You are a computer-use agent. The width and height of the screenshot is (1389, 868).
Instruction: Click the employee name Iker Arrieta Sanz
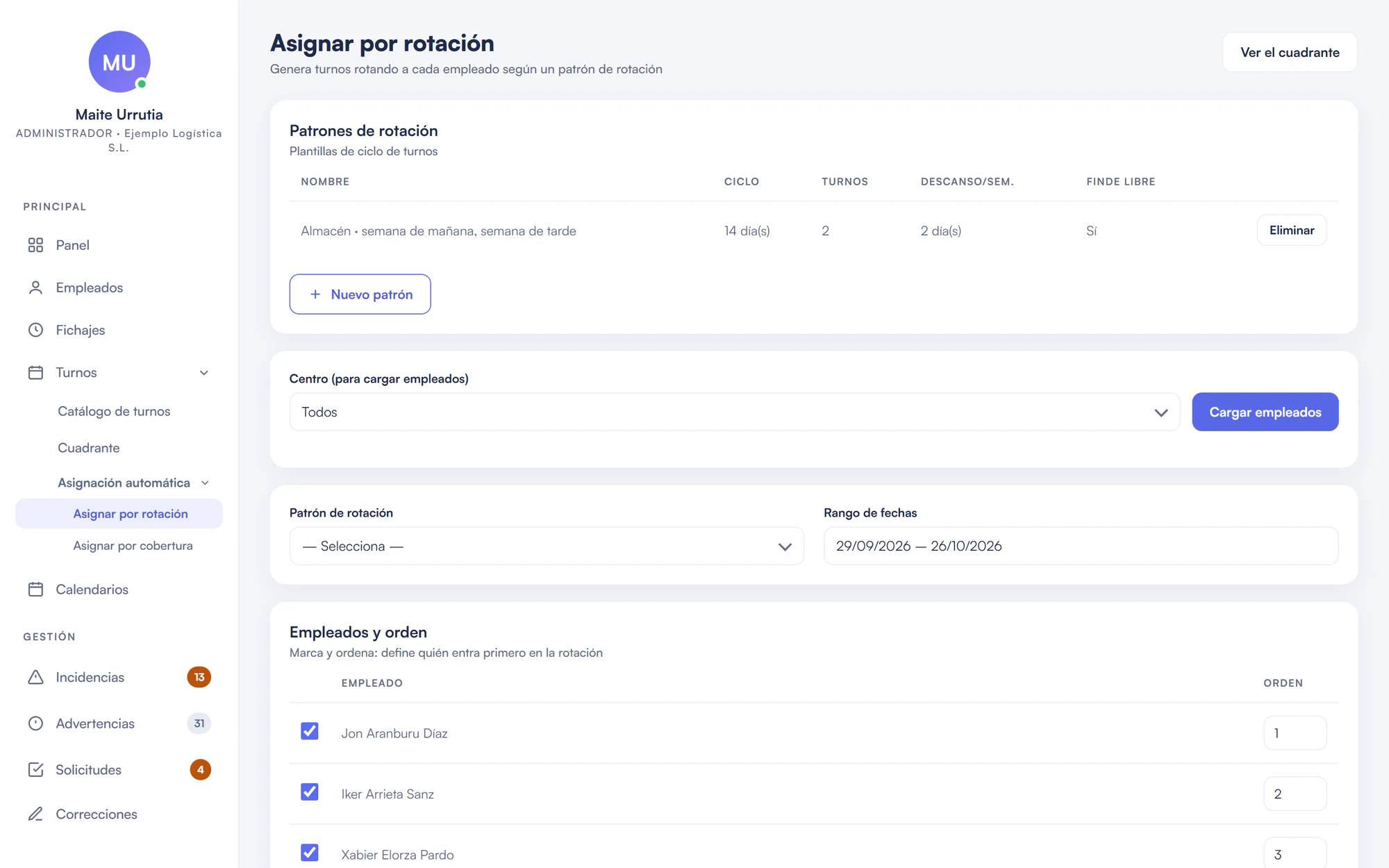tap(388, 794)
